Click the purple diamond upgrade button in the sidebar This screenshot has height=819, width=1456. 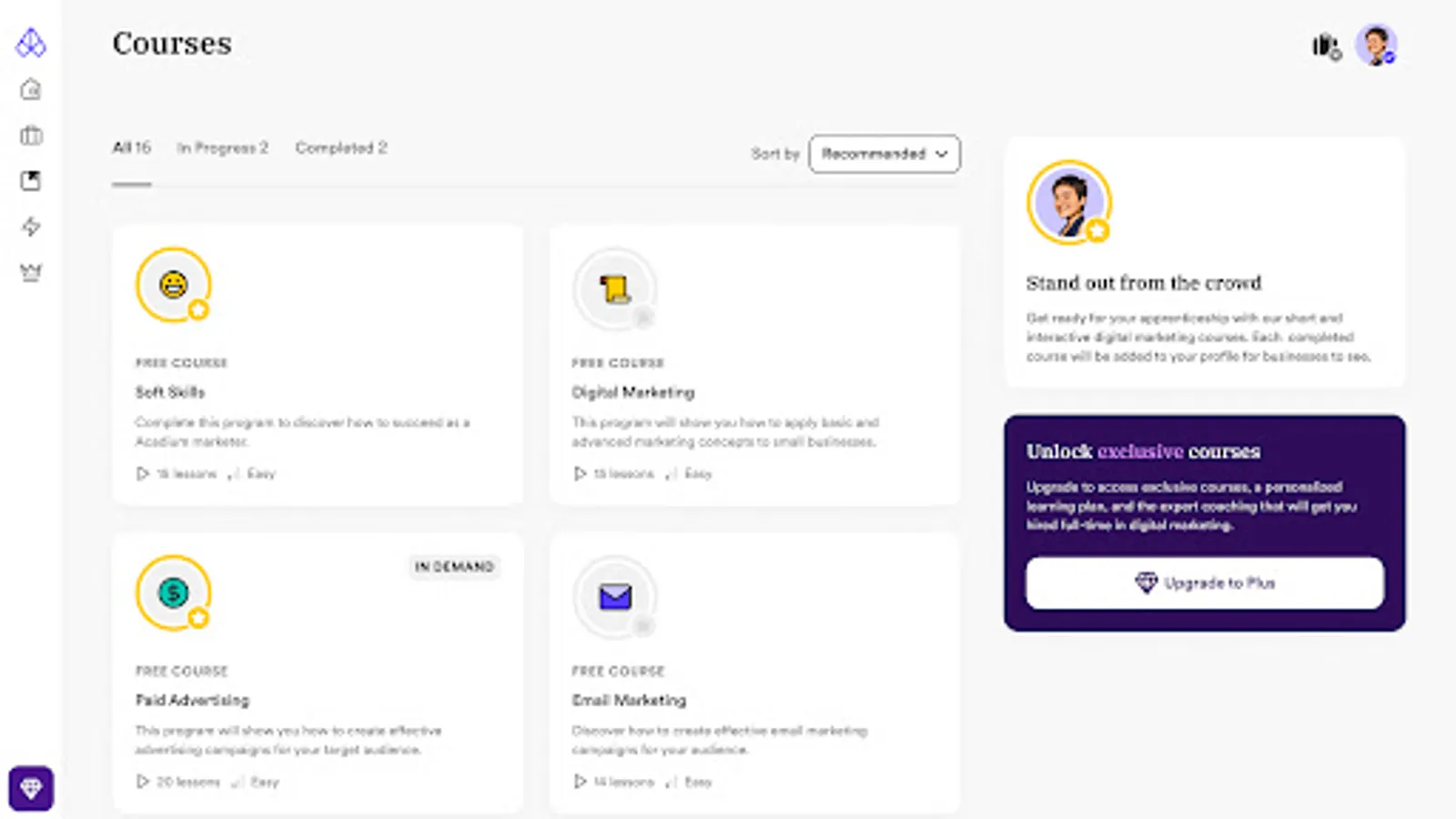(x=31, y=788)
